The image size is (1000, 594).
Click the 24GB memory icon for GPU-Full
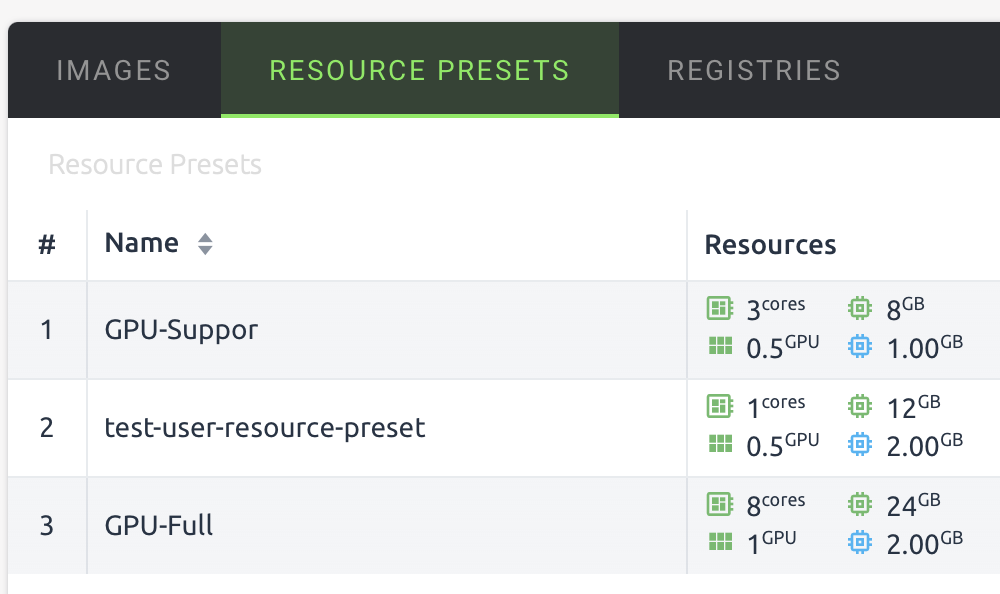pos(859,504)
